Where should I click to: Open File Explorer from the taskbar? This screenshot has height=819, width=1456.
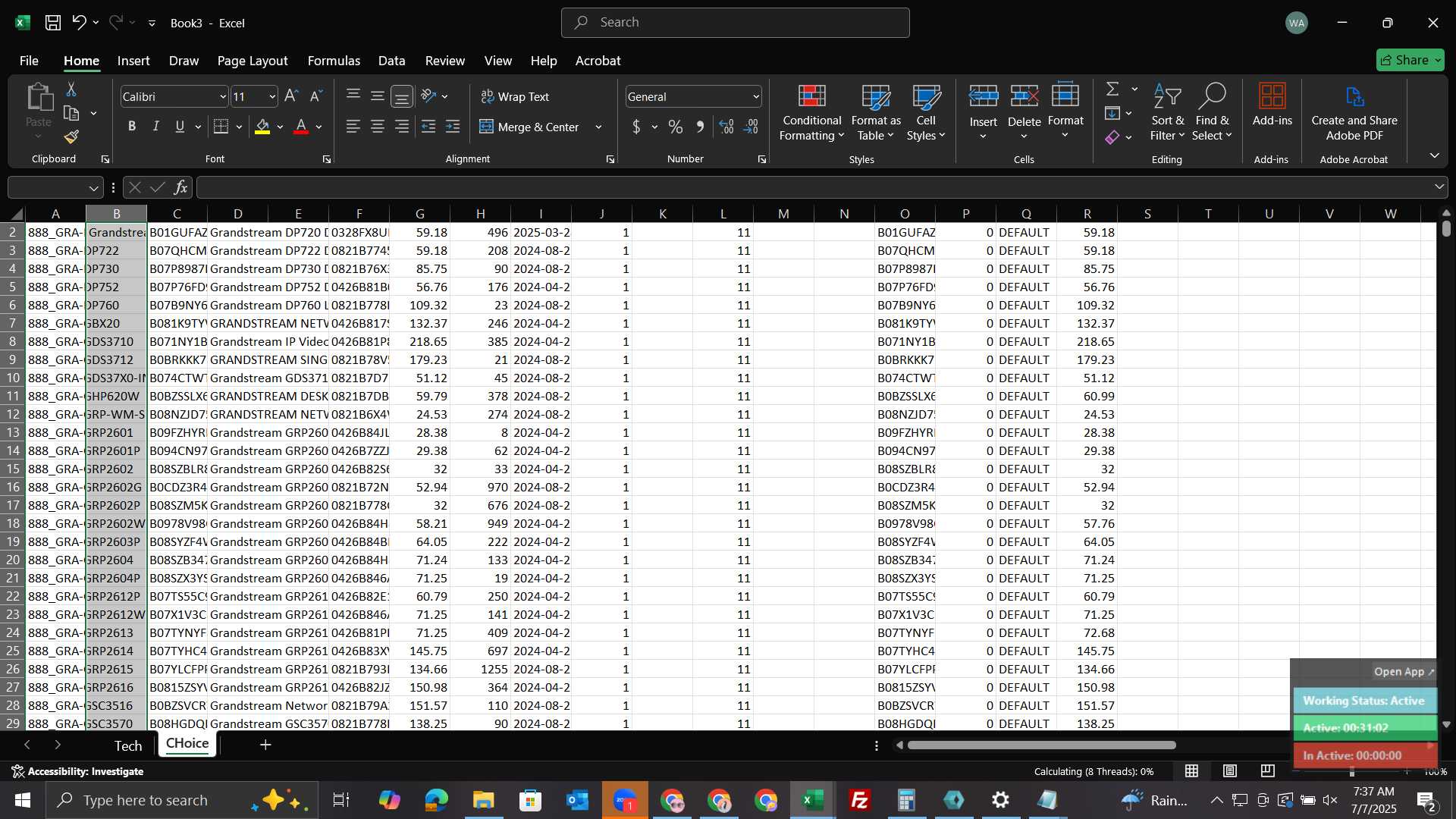[483, 800]
